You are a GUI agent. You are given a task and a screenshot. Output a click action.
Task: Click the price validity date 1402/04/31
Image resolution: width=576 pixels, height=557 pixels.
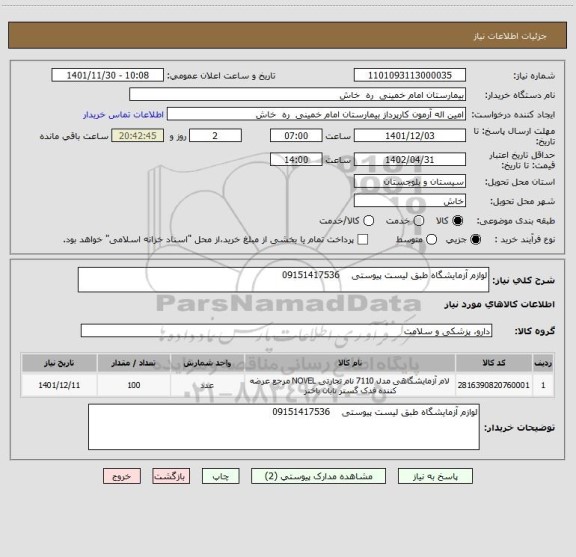point(410,159)
